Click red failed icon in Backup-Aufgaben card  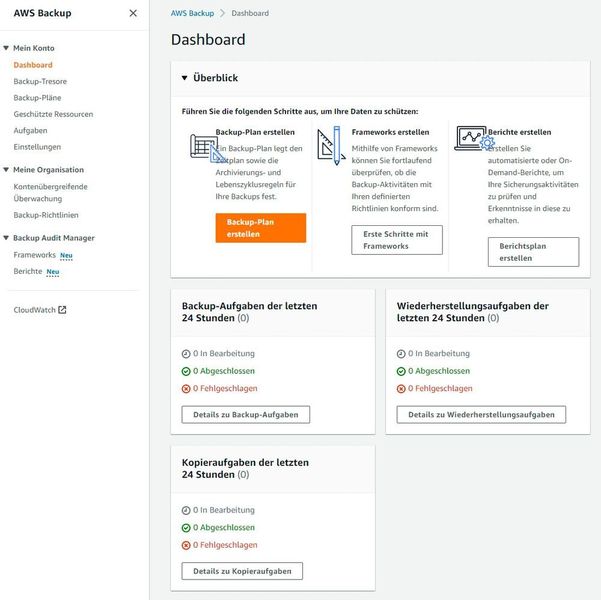pyautogui.click(x=186, y=389)
